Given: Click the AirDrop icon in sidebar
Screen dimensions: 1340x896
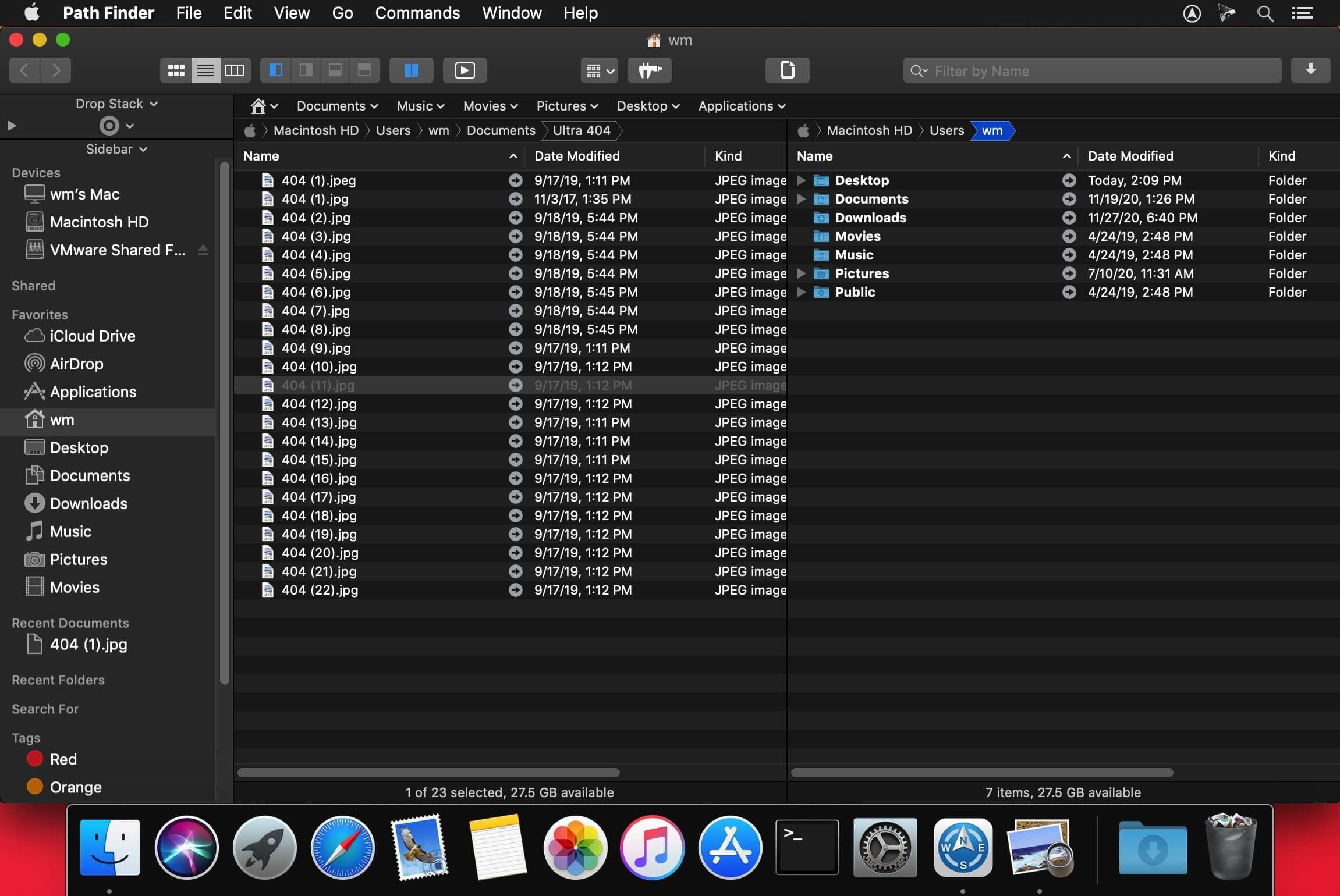Looking at the screenshot, I should tap(34, 364).
